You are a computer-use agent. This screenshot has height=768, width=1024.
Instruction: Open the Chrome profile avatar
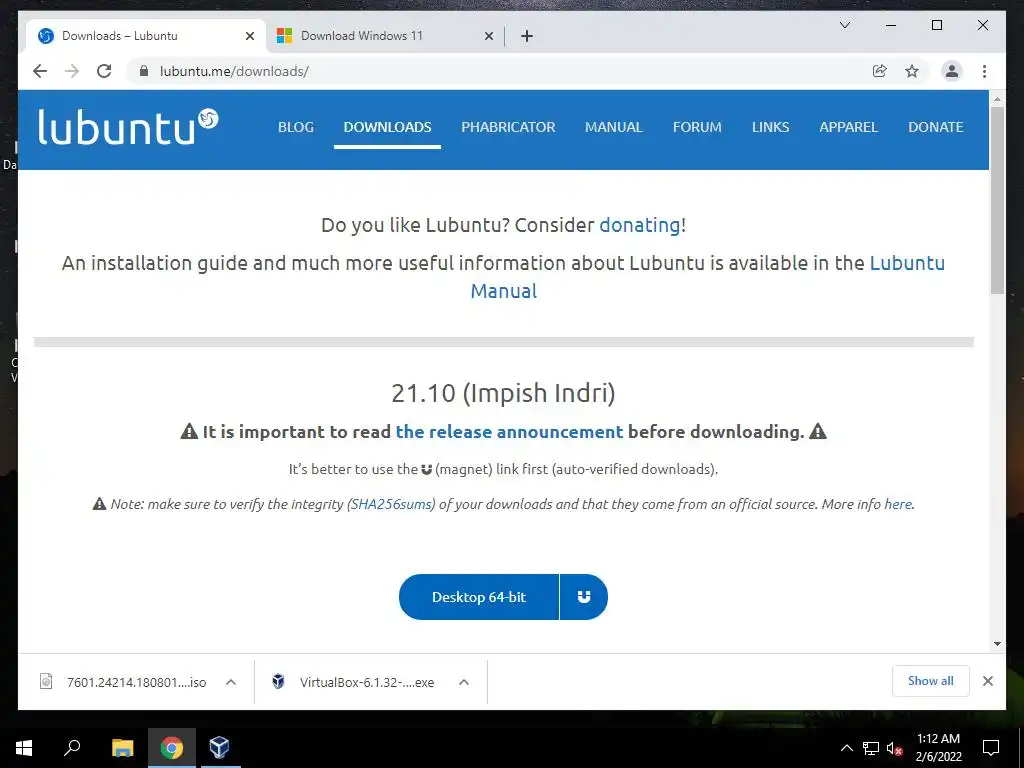tap(952, 71)
